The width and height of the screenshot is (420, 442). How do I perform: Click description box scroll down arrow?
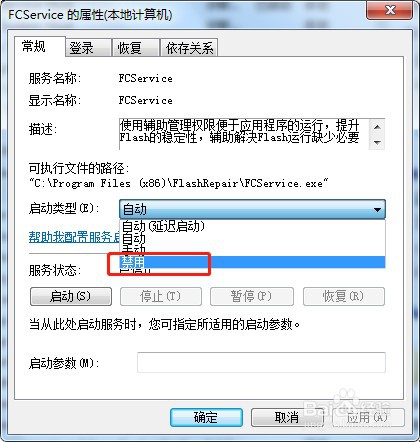click(x=377, y=143)
